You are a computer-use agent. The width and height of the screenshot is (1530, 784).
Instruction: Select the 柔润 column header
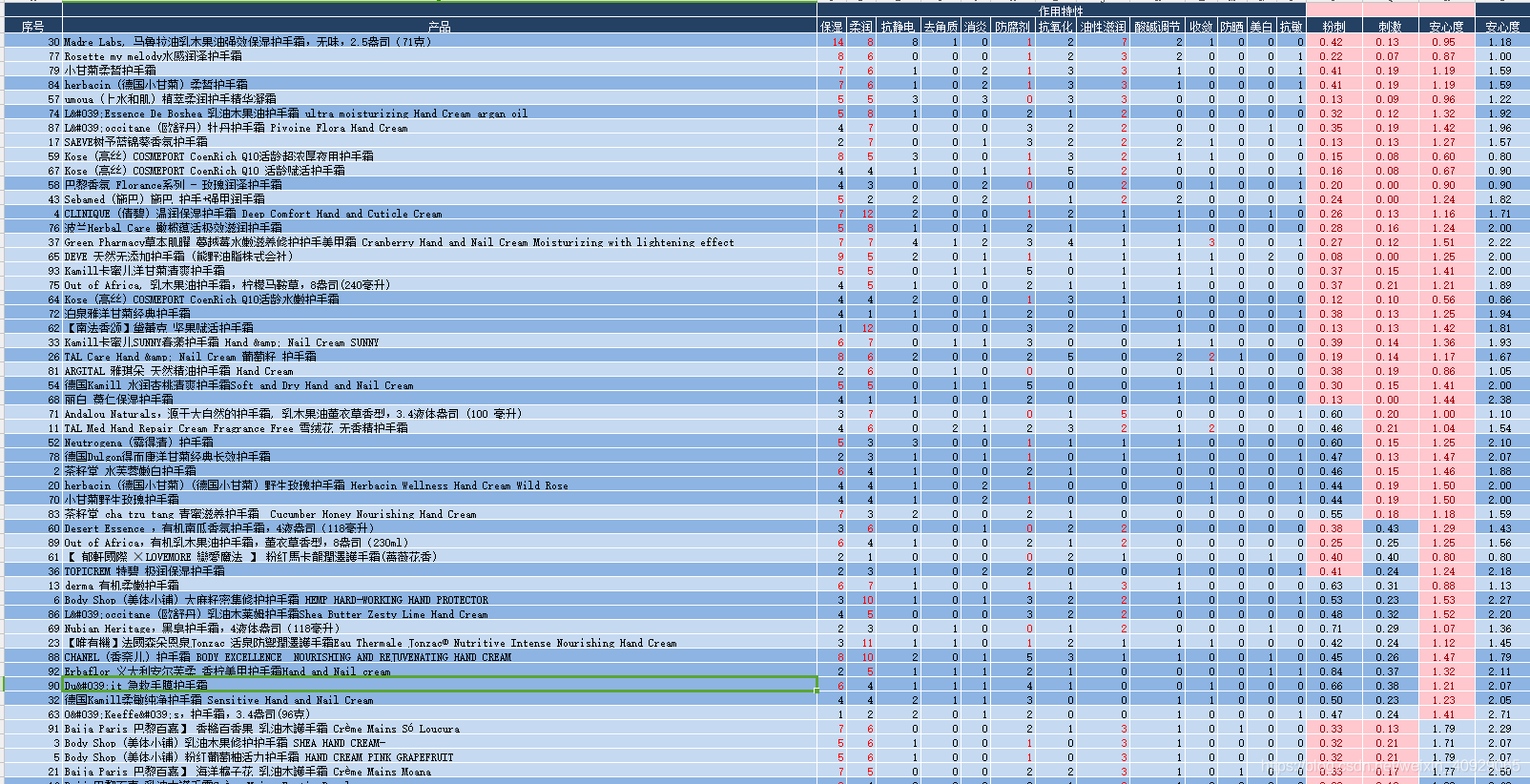[x=861, y=27]
